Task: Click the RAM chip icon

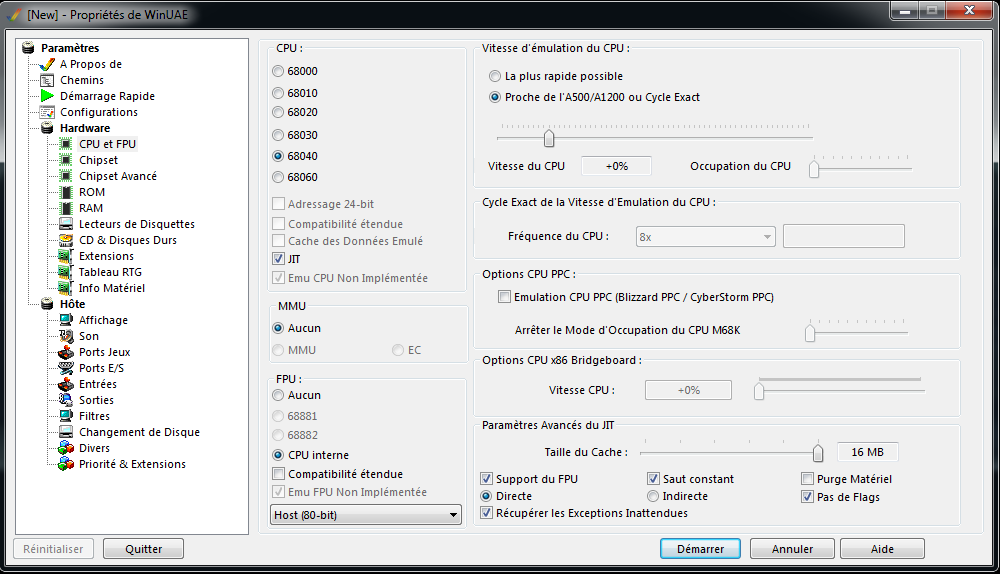Action: pos(66,208)
